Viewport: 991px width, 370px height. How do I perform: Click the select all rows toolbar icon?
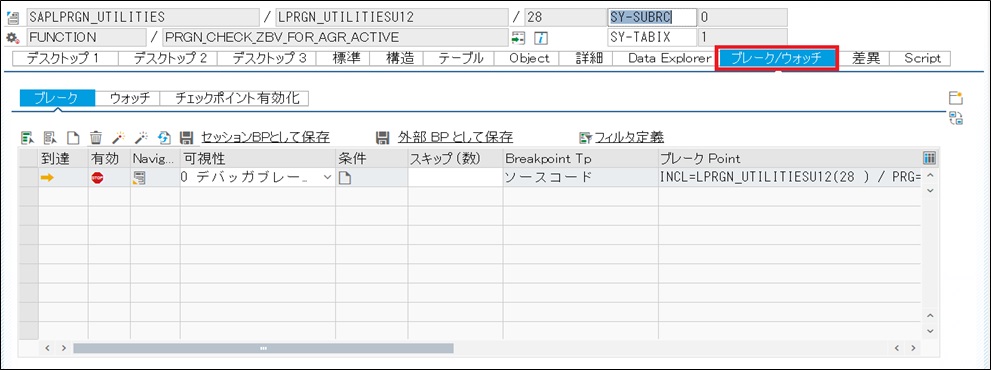(x=27, y=137)
